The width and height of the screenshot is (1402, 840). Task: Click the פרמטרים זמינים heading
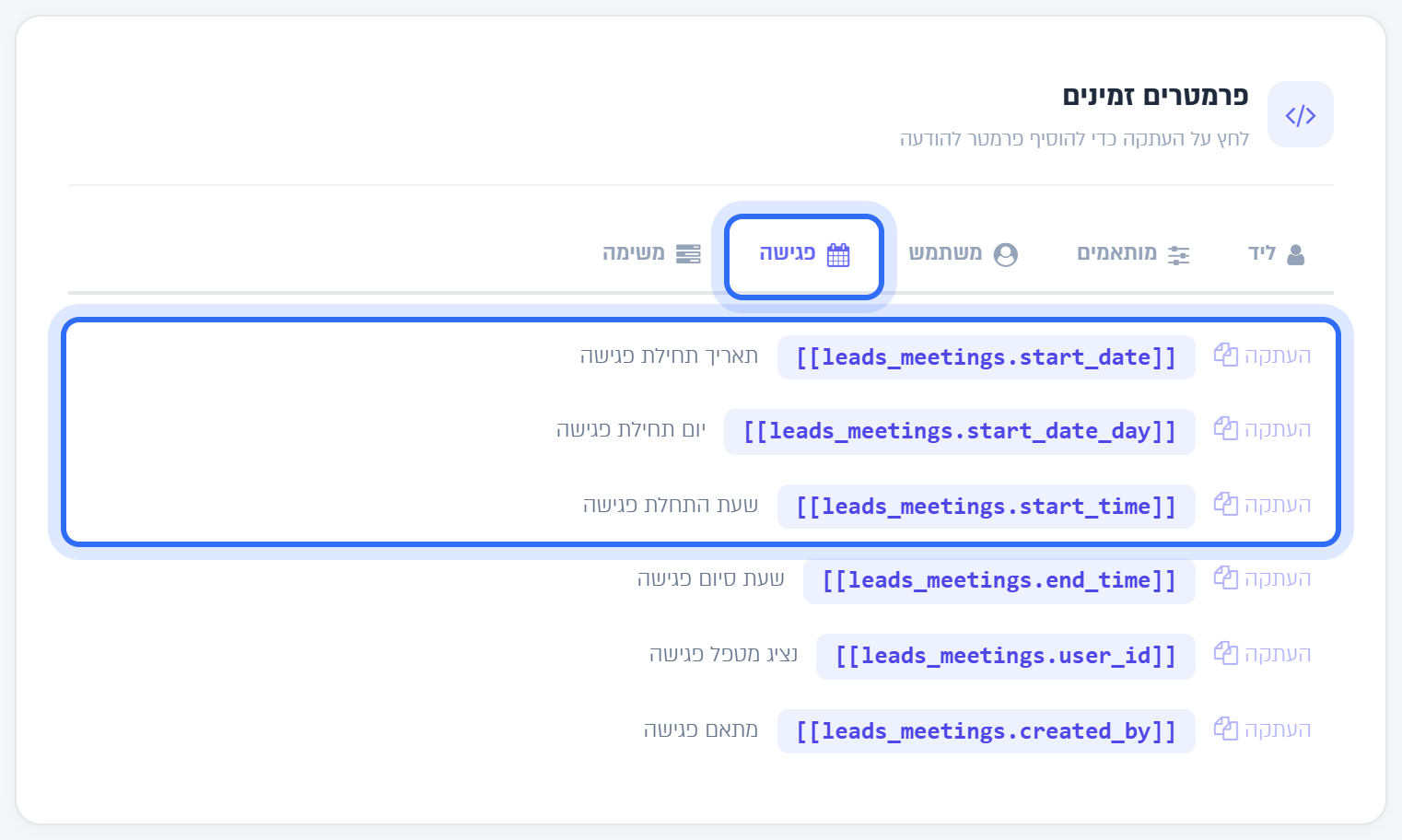(x=1155, y=96)
